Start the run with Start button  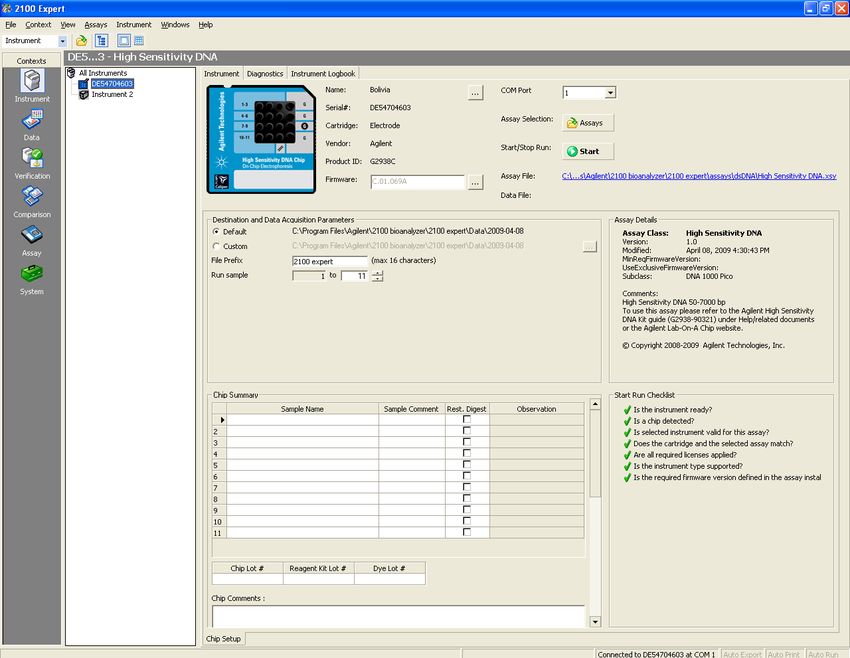click(588, 151)
